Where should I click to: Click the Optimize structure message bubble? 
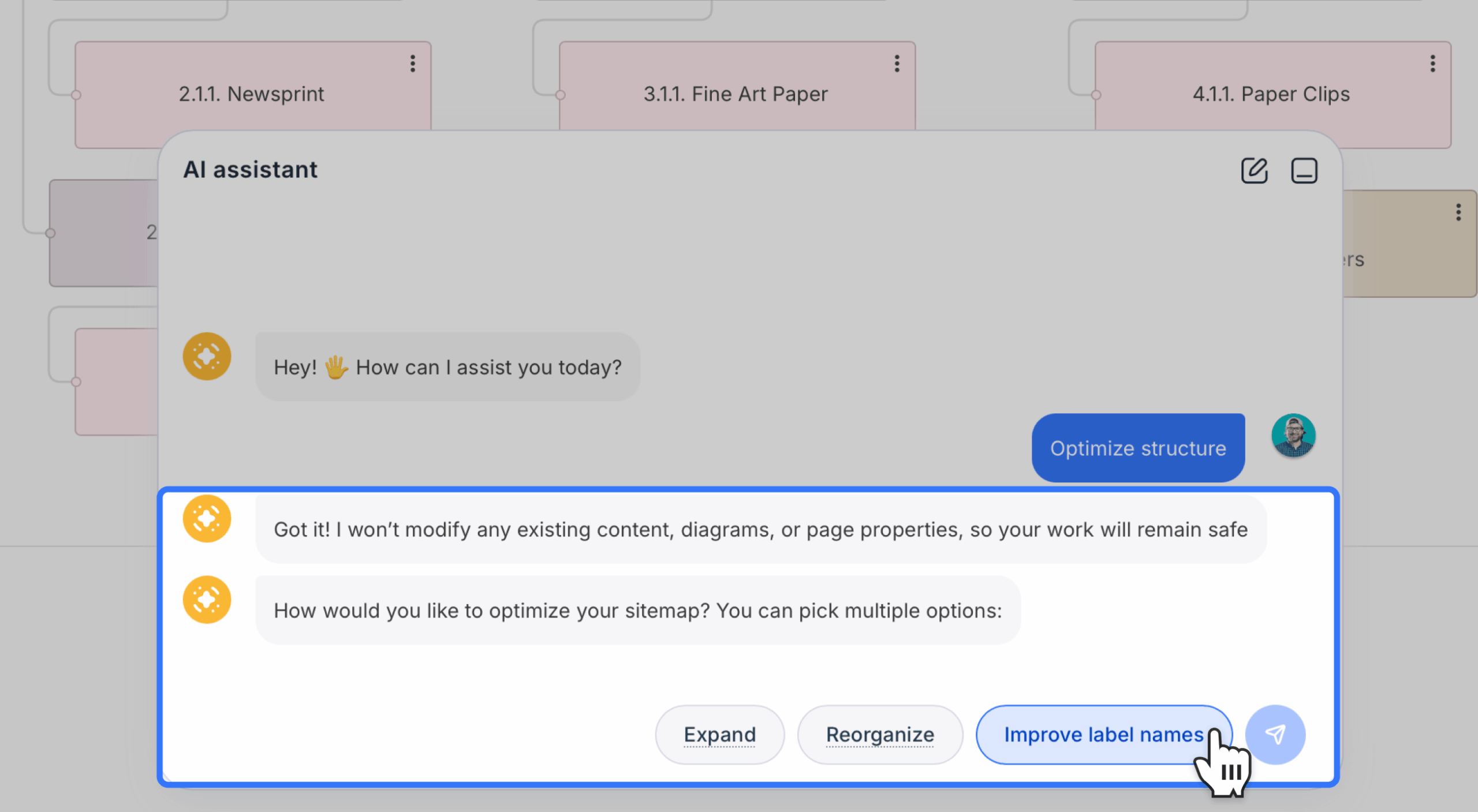tap(1138, 448)
